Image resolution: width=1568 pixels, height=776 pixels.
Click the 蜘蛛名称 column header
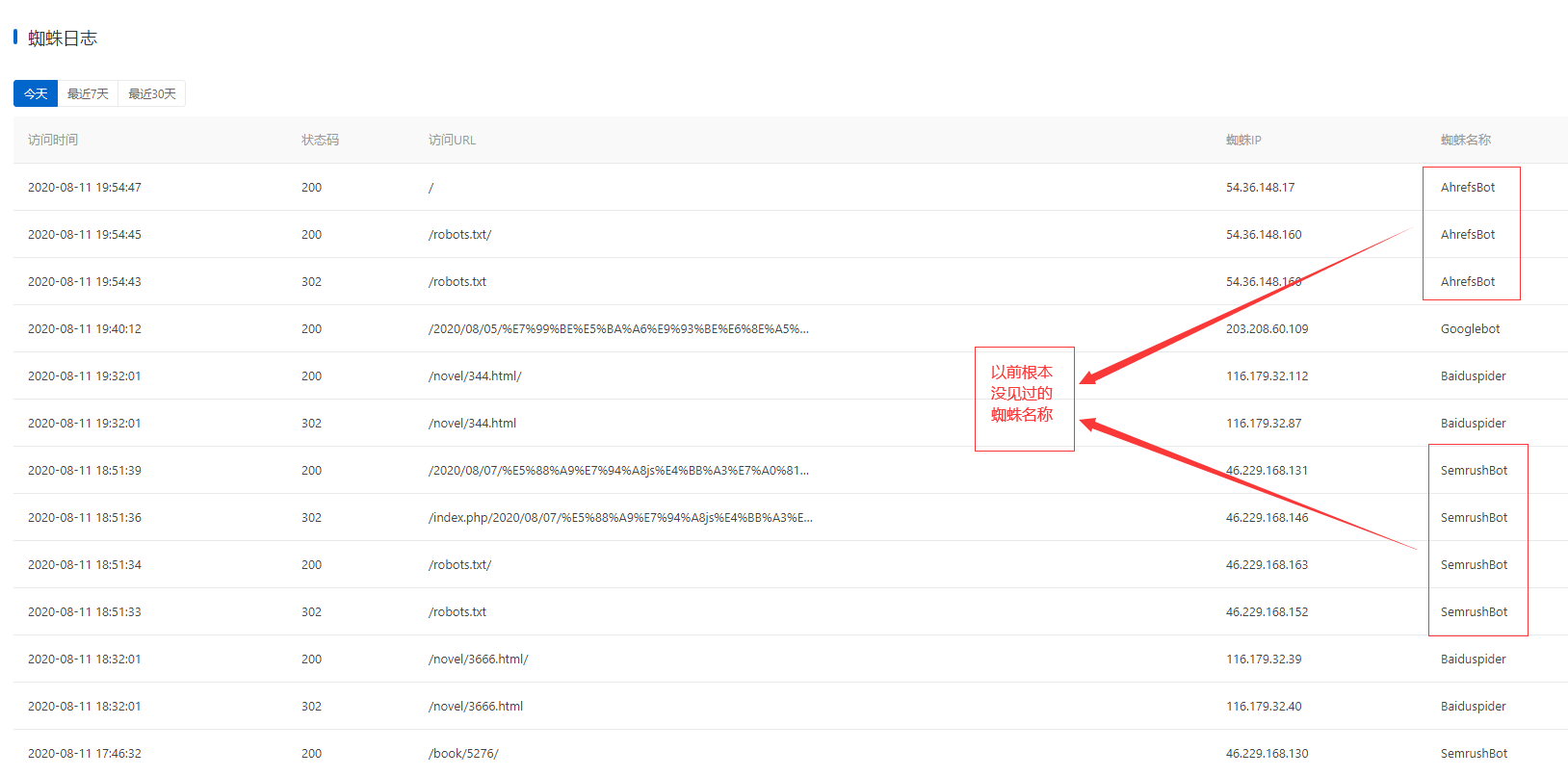1466,140
